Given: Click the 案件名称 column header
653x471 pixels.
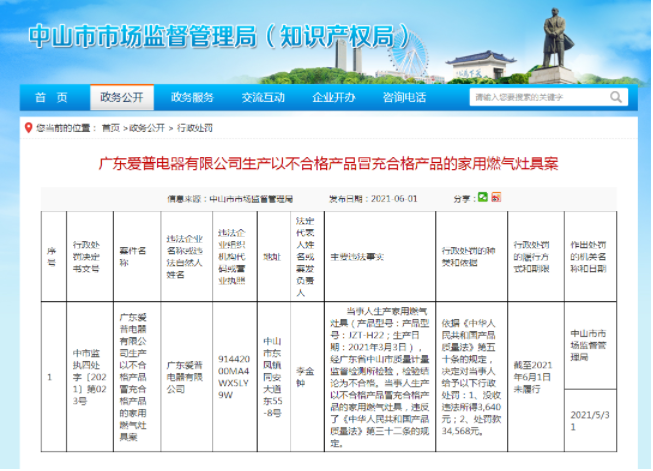Looking at the screenshot, I should click(x=137, y=257).
